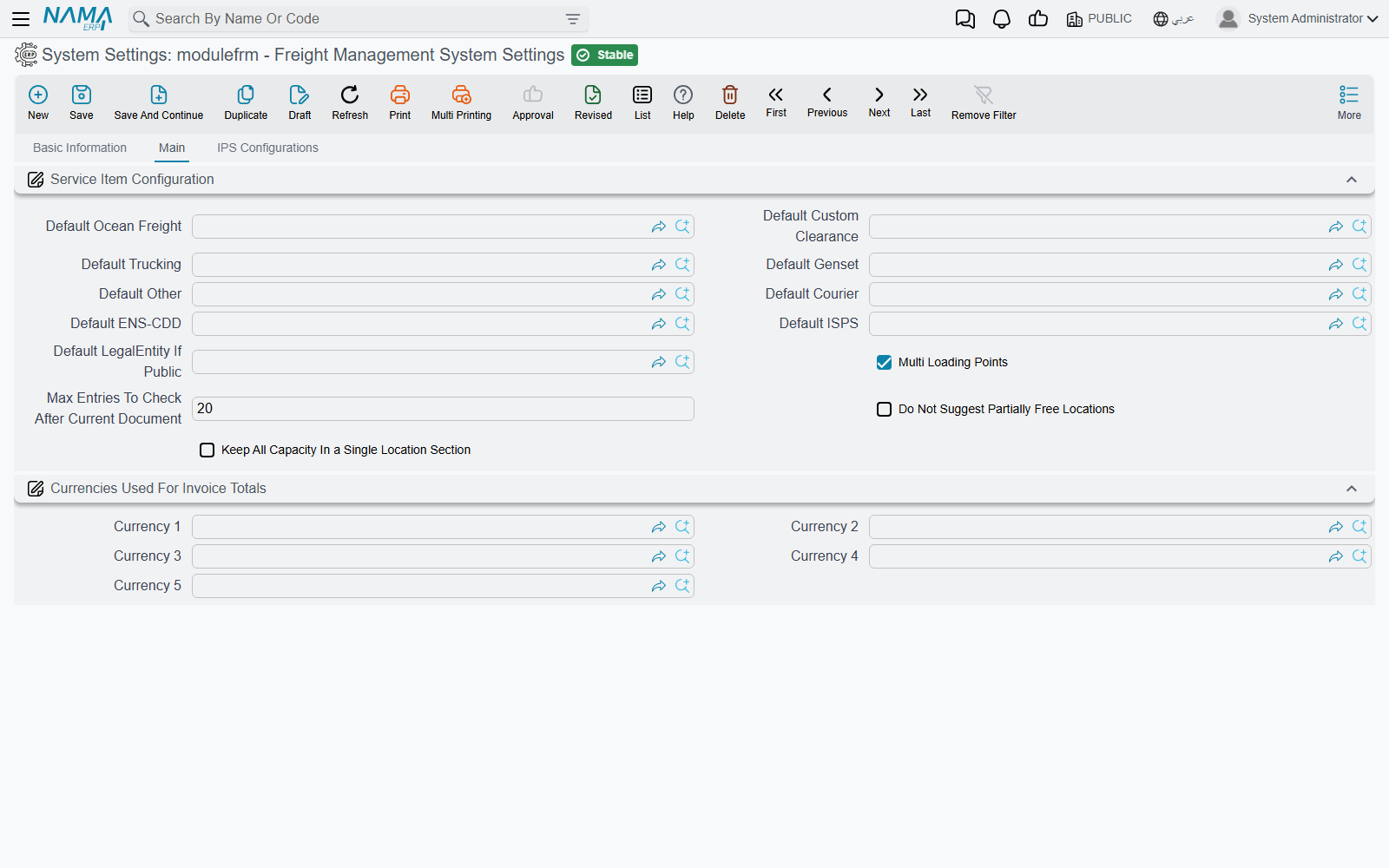The image size is (1389, 868).
Task: Save the system settings
Action: pos(82,102)
